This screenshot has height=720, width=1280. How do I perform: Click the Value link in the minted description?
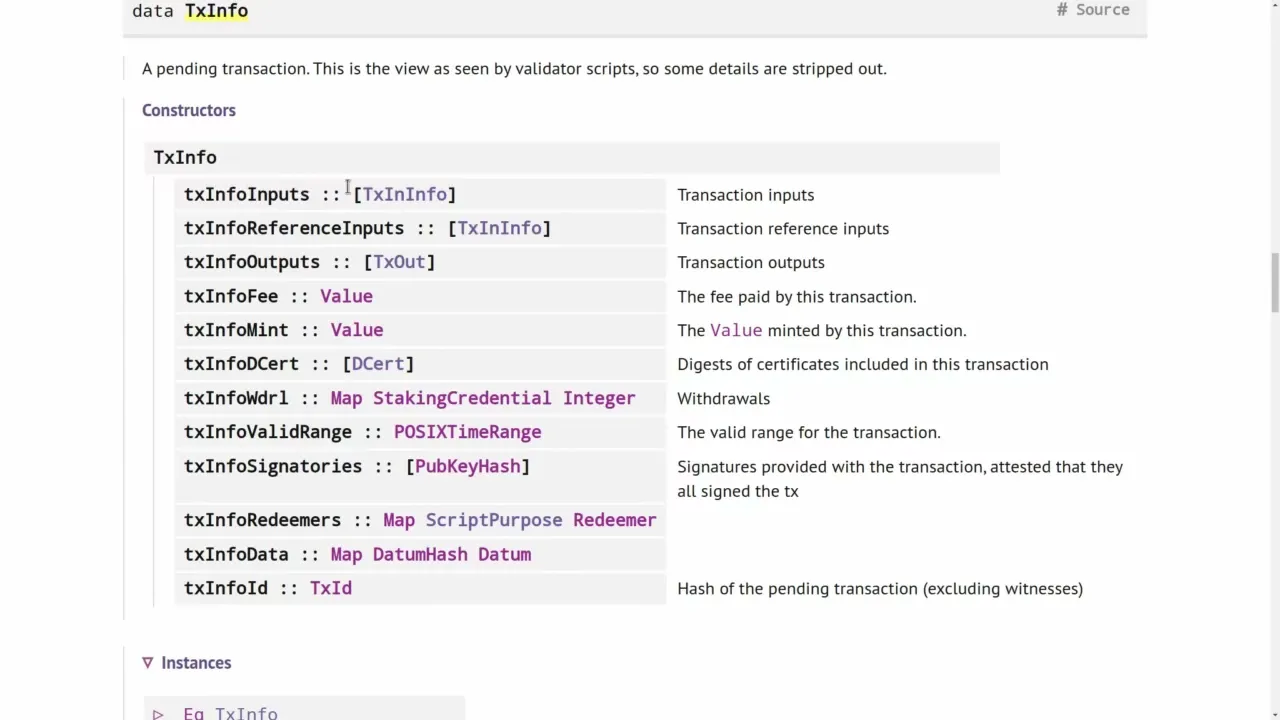click(735, 330)
